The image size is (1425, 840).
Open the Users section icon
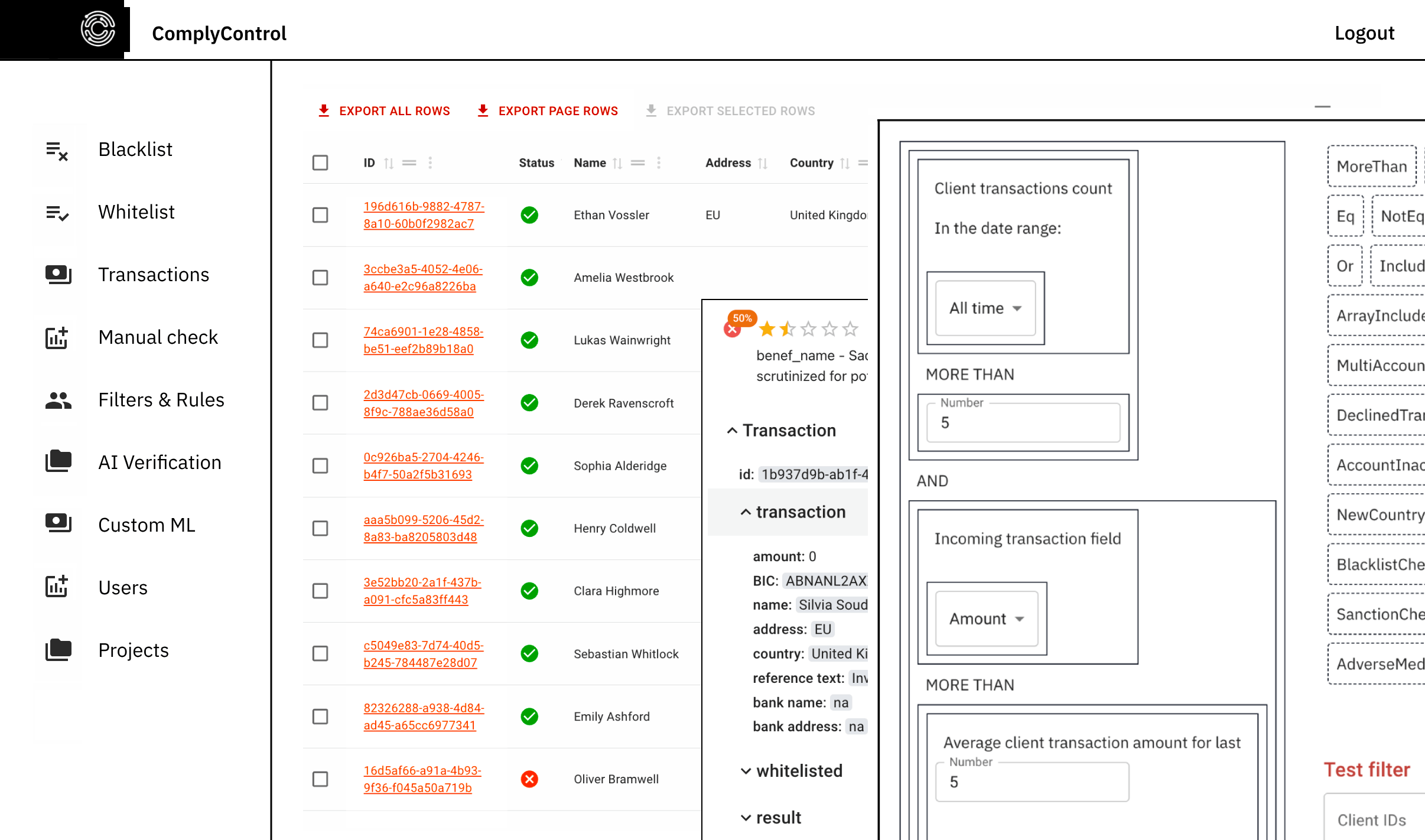57,586
